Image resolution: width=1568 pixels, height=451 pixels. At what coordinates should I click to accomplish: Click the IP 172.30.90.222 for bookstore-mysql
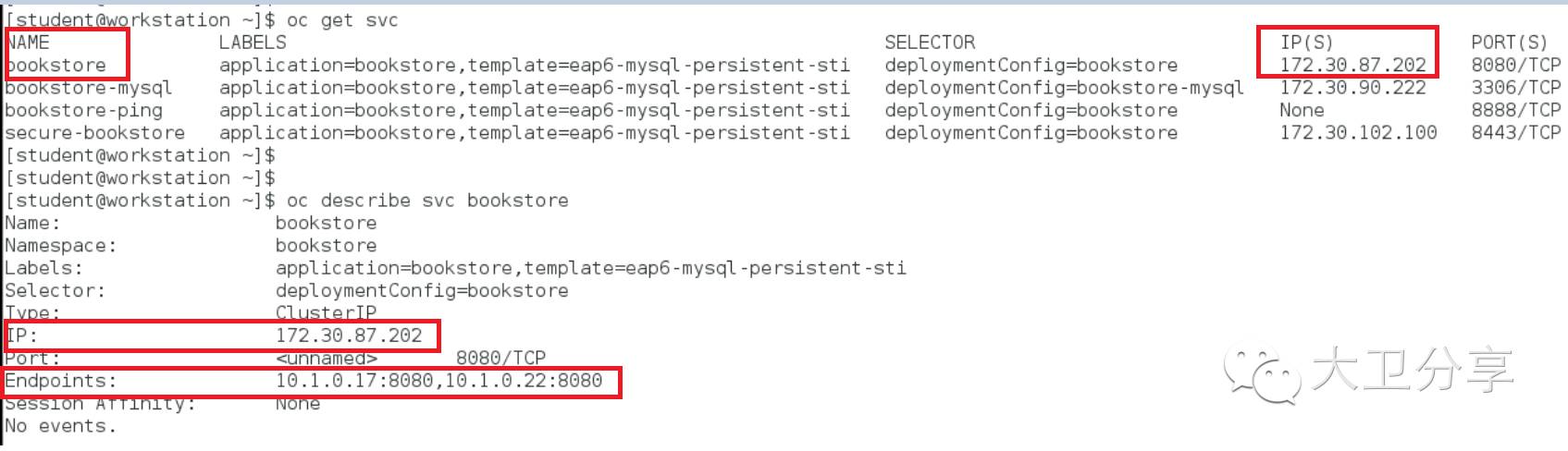pyautogui.click(x=1353, y=88)
